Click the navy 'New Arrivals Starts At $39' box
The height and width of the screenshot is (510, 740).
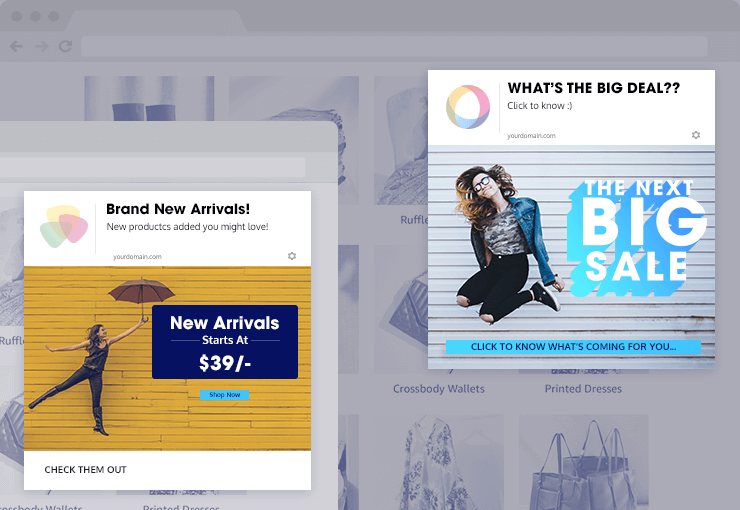[225, 342]
